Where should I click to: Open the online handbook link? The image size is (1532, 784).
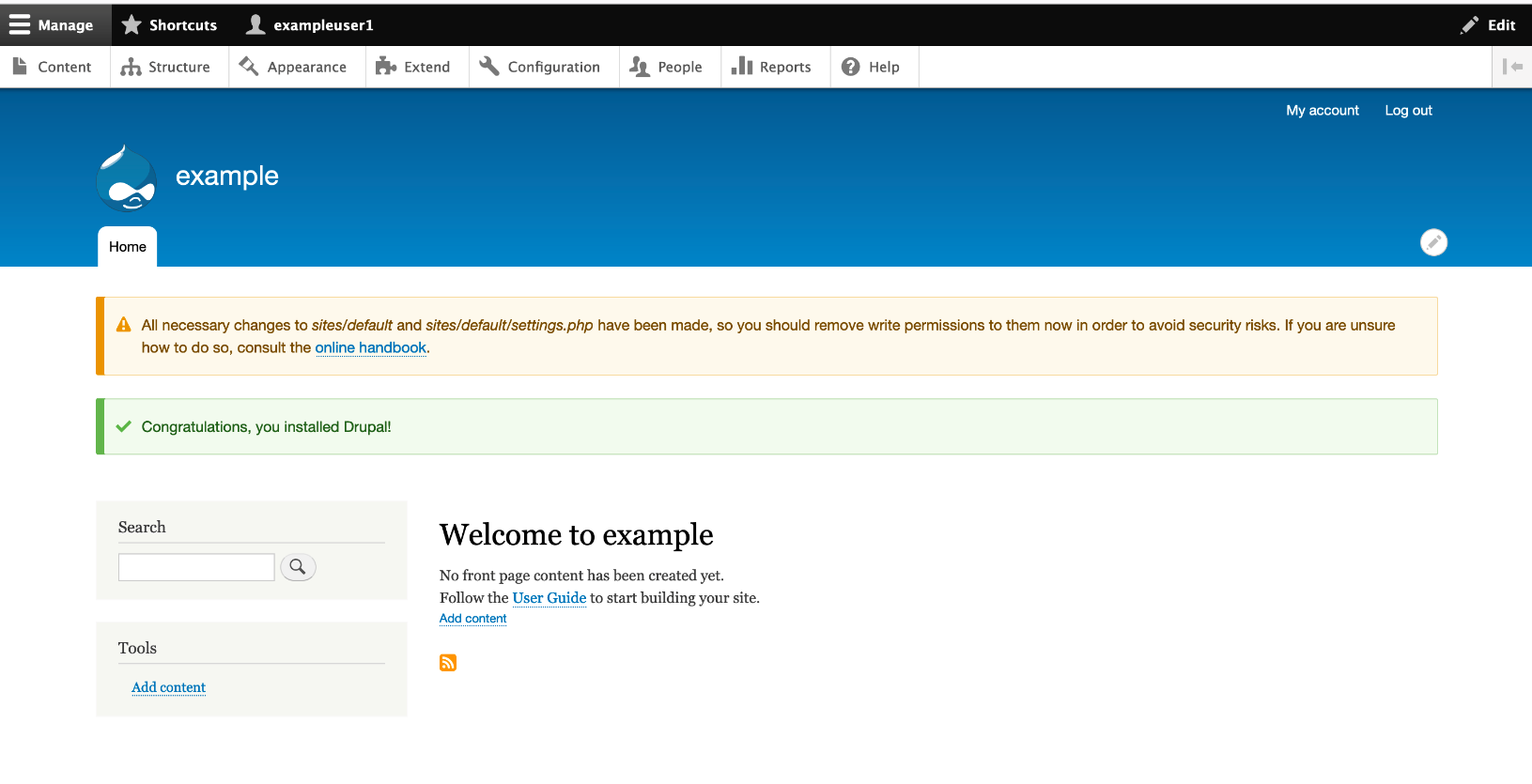(x=371, y=347)
